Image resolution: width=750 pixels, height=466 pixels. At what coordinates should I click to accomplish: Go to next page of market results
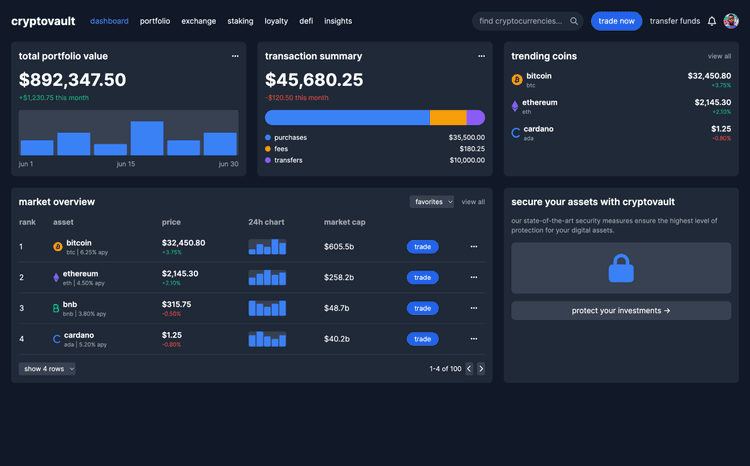481,369
